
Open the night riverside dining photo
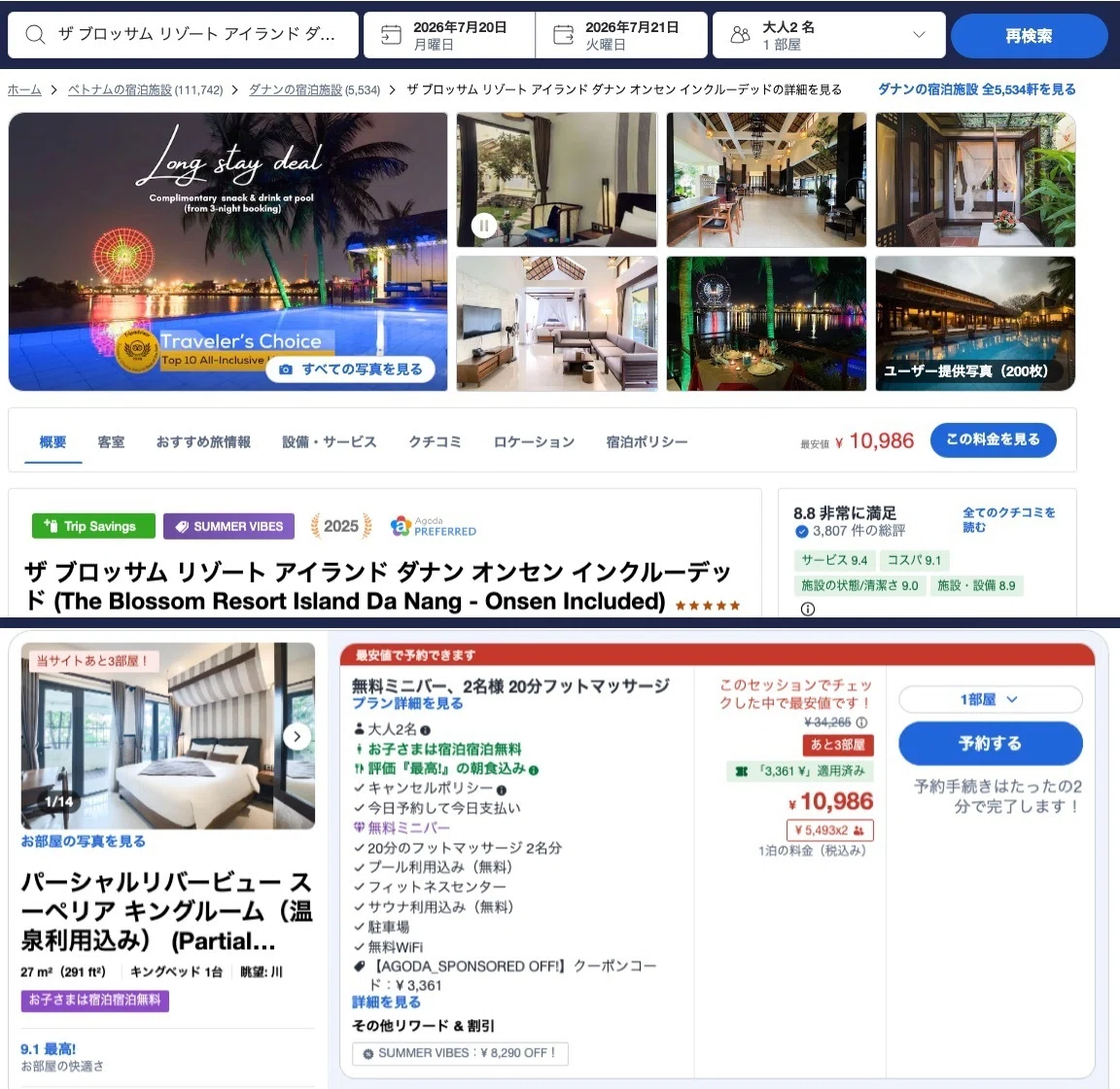tap(766, 324)
